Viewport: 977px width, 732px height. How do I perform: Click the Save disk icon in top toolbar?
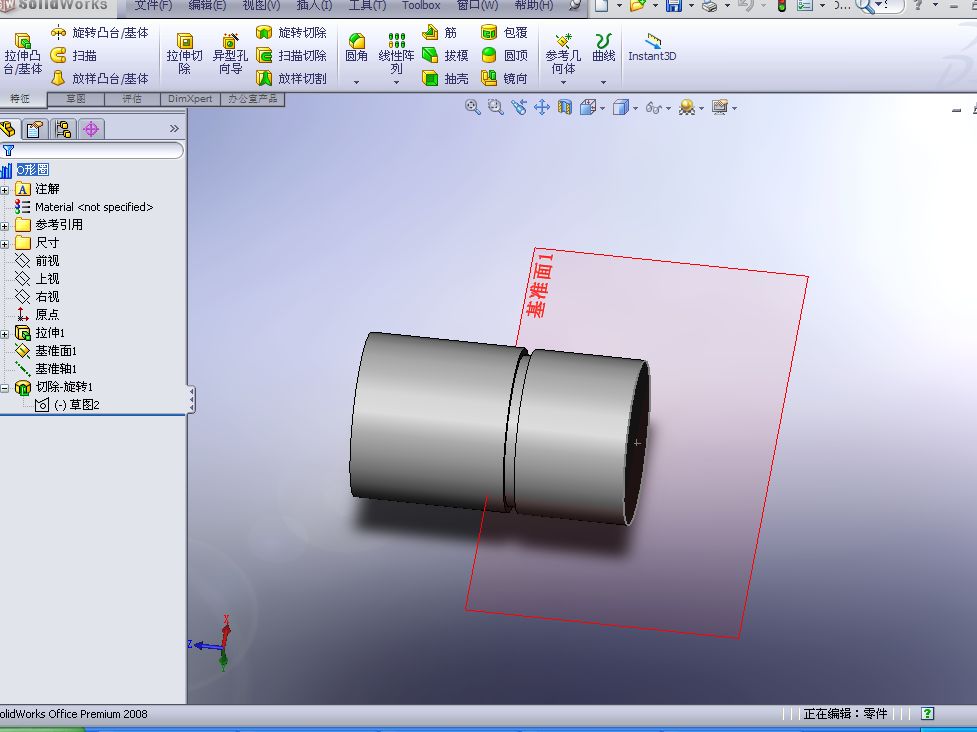coord(674,6)
